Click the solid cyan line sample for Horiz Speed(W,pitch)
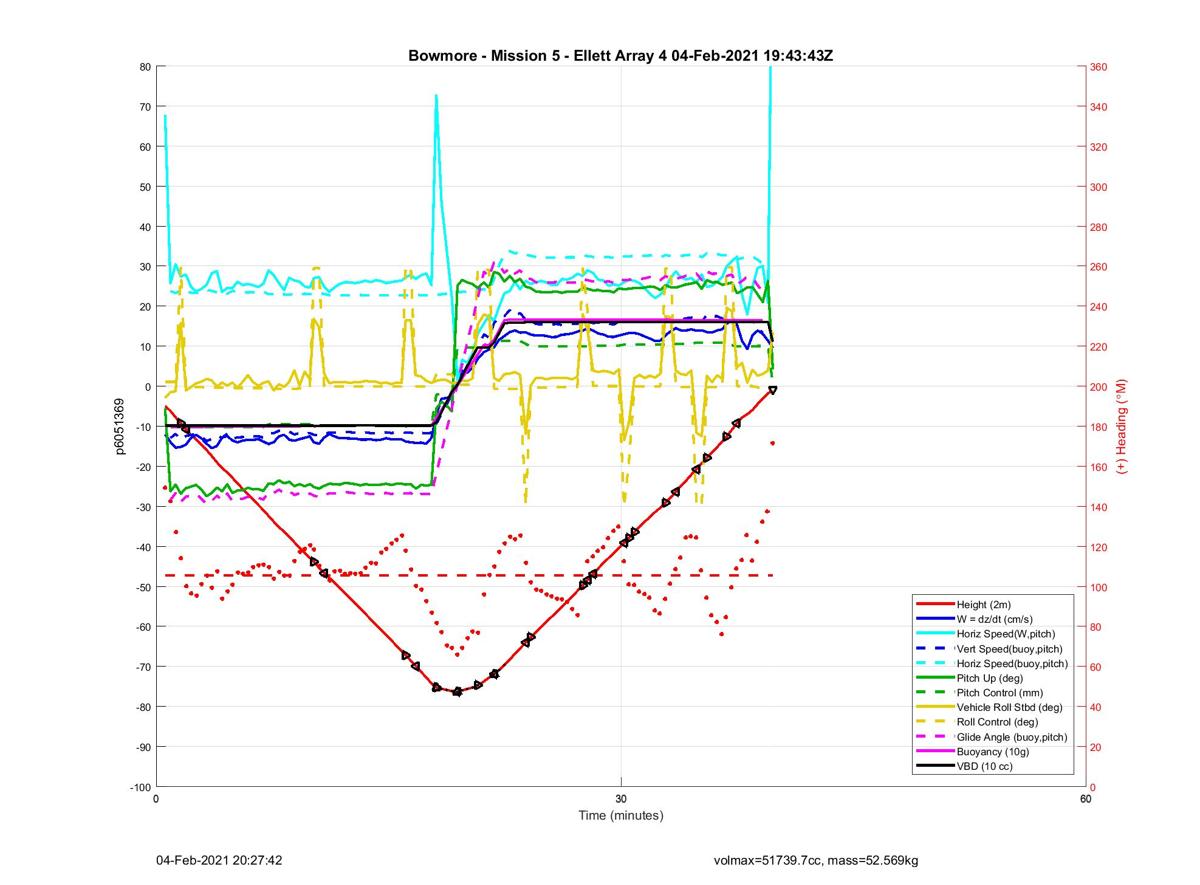The height and width of the screenshot is (885, 1200). point(935,633)
